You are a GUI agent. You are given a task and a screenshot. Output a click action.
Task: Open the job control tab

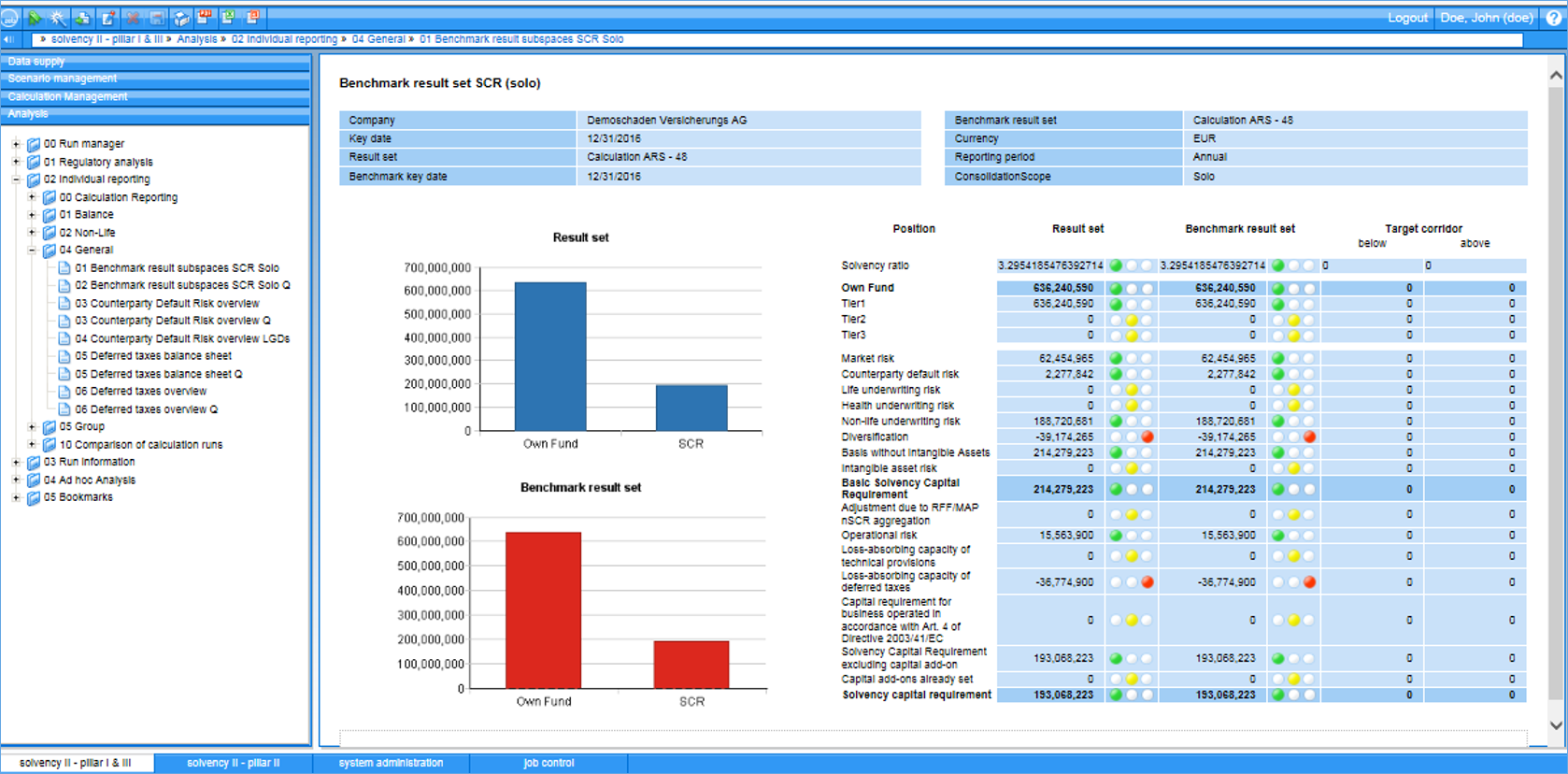click(549, 763)
